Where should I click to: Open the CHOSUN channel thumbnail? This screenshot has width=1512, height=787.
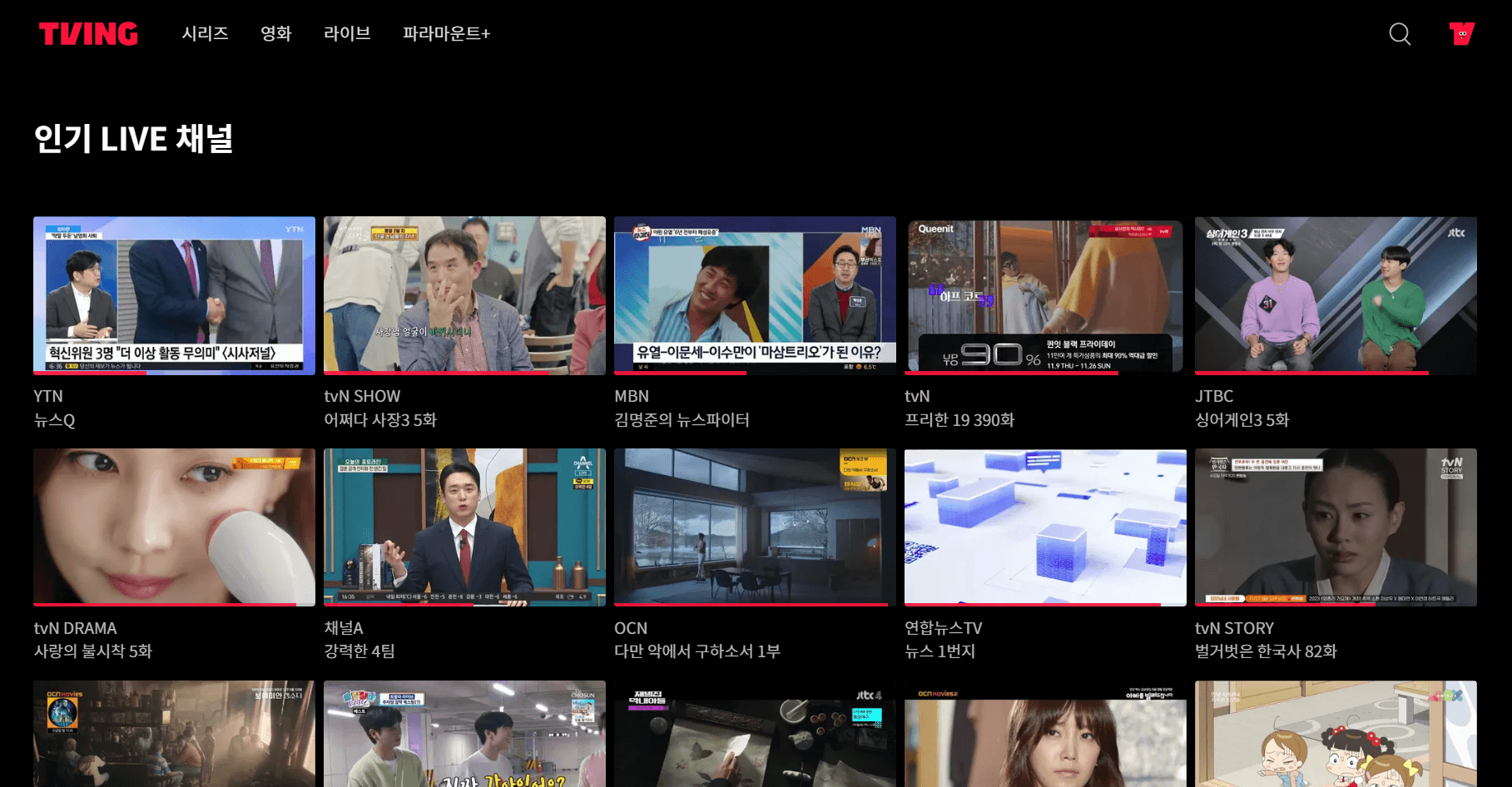(464, 734)
